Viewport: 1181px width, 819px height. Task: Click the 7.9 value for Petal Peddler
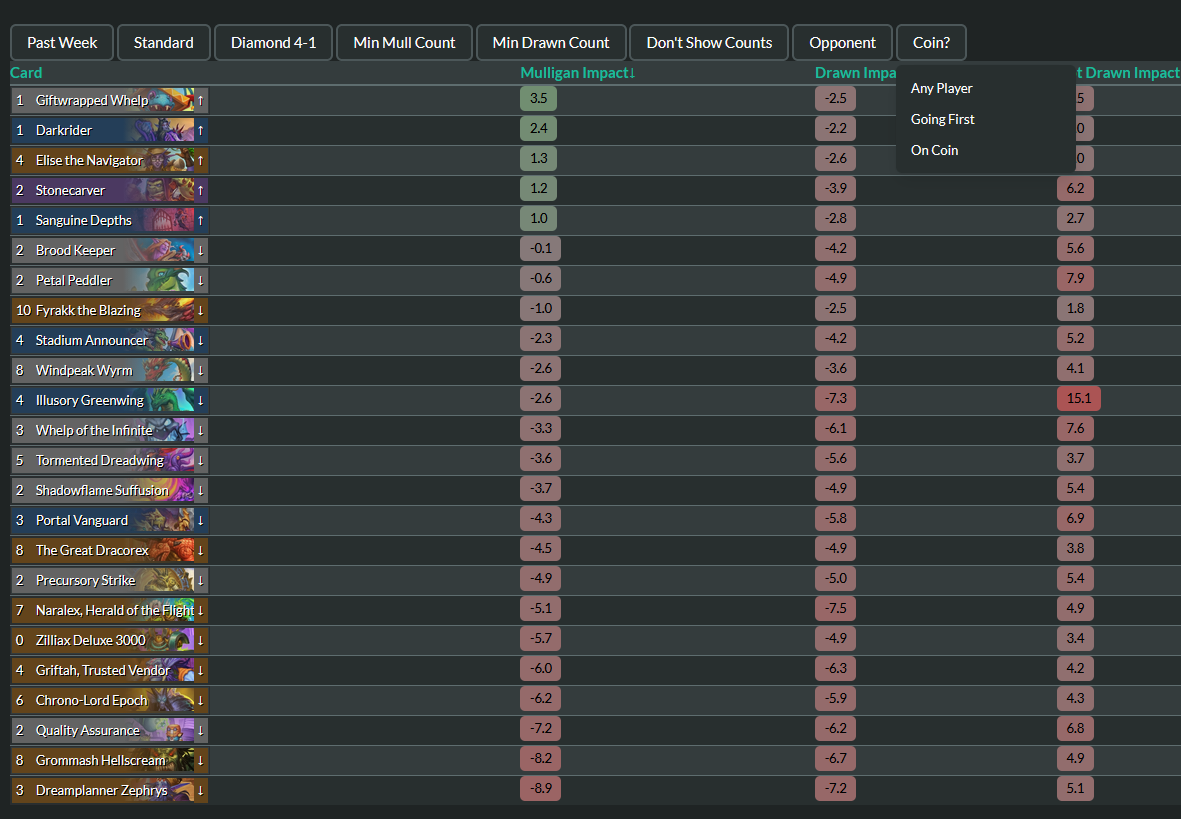pos(1075,278)
